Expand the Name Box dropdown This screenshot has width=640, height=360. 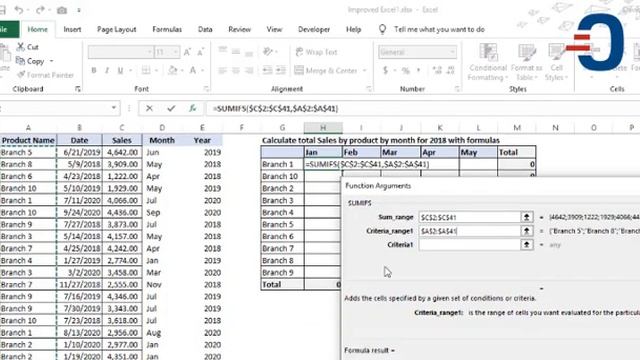click(x=114, y=108)
